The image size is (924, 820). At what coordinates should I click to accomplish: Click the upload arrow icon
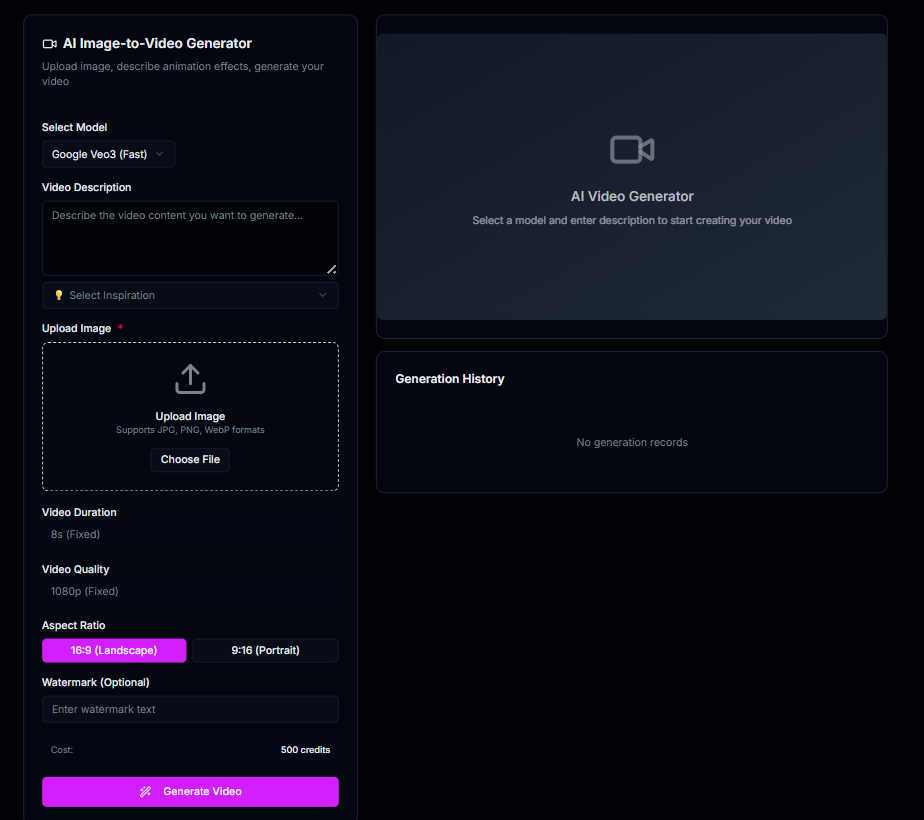(x=190, y=379)
